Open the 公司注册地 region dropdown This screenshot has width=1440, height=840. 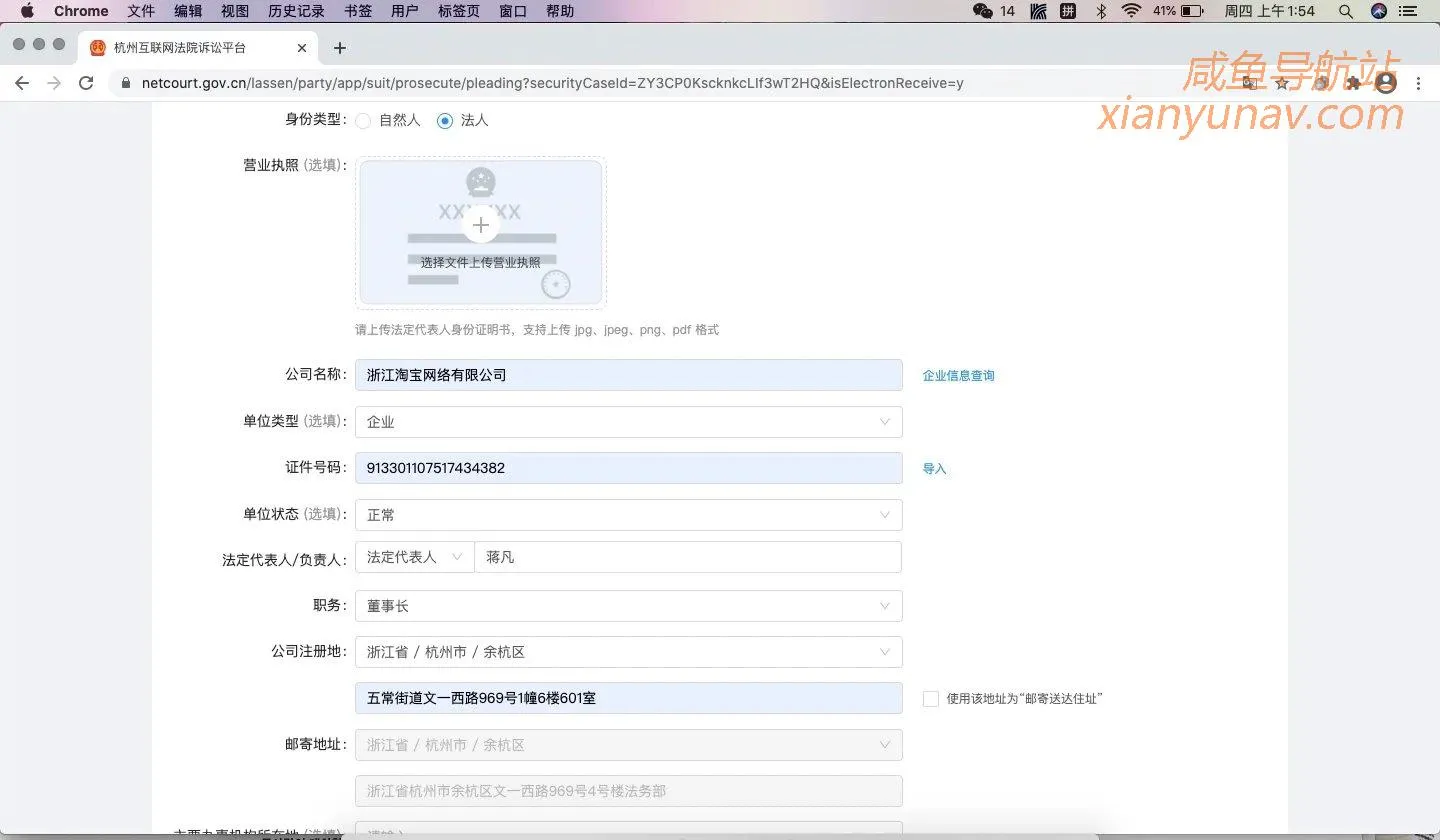(x=884, y=652)
